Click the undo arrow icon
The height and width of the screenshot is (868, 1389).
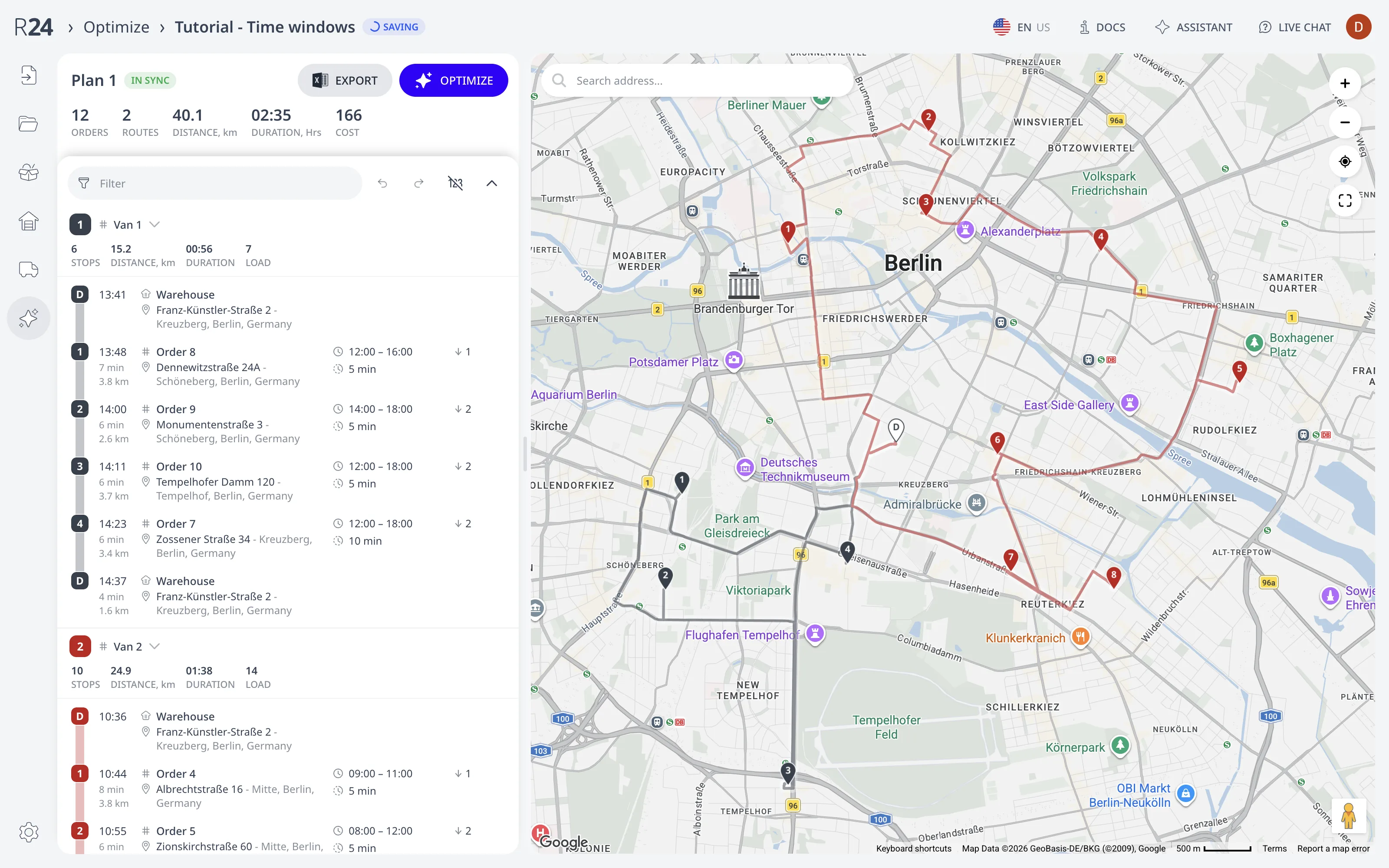382,183
